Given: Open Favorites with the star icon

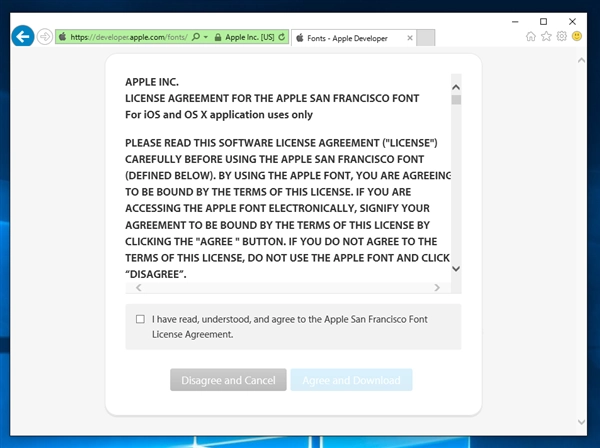Looking at the screenshot, I should coord(546,36).
